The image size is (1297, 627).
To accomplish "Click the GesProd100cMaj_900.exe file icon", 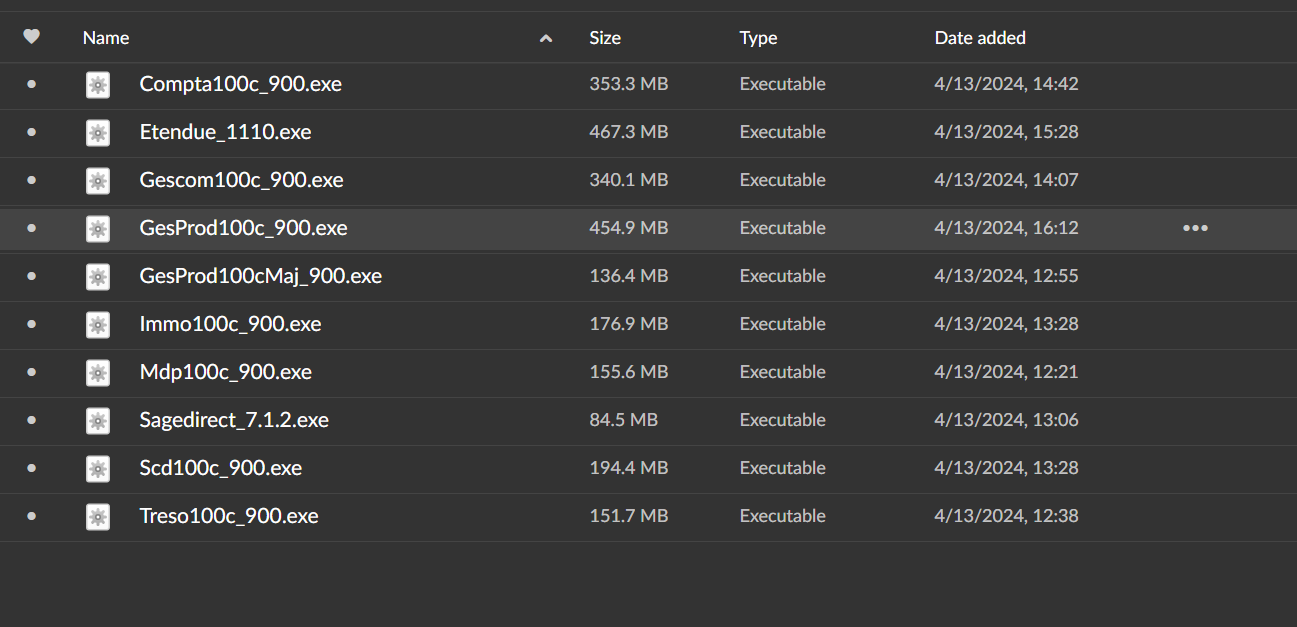I will coord(97,277).
